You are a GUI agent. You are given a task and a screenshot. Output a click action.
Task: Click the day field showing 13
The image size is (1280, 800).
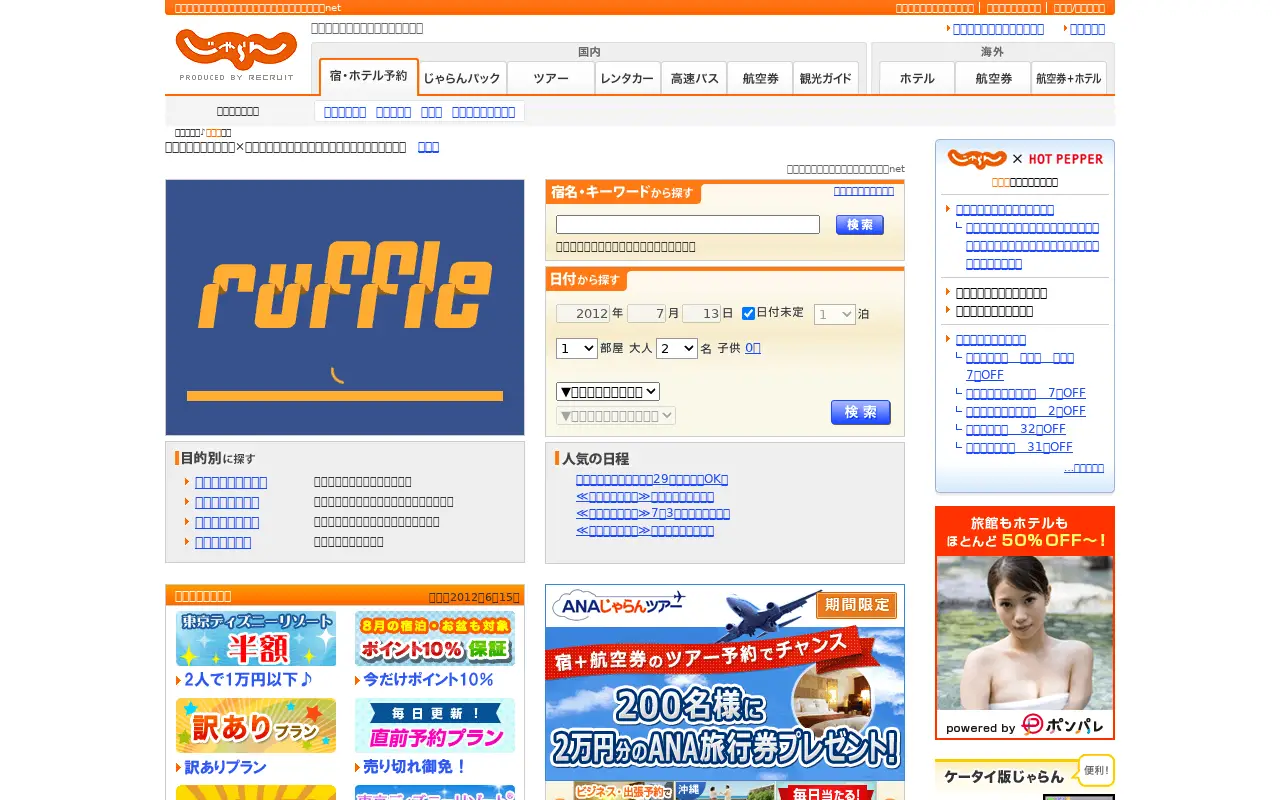(x=702, y=314)
